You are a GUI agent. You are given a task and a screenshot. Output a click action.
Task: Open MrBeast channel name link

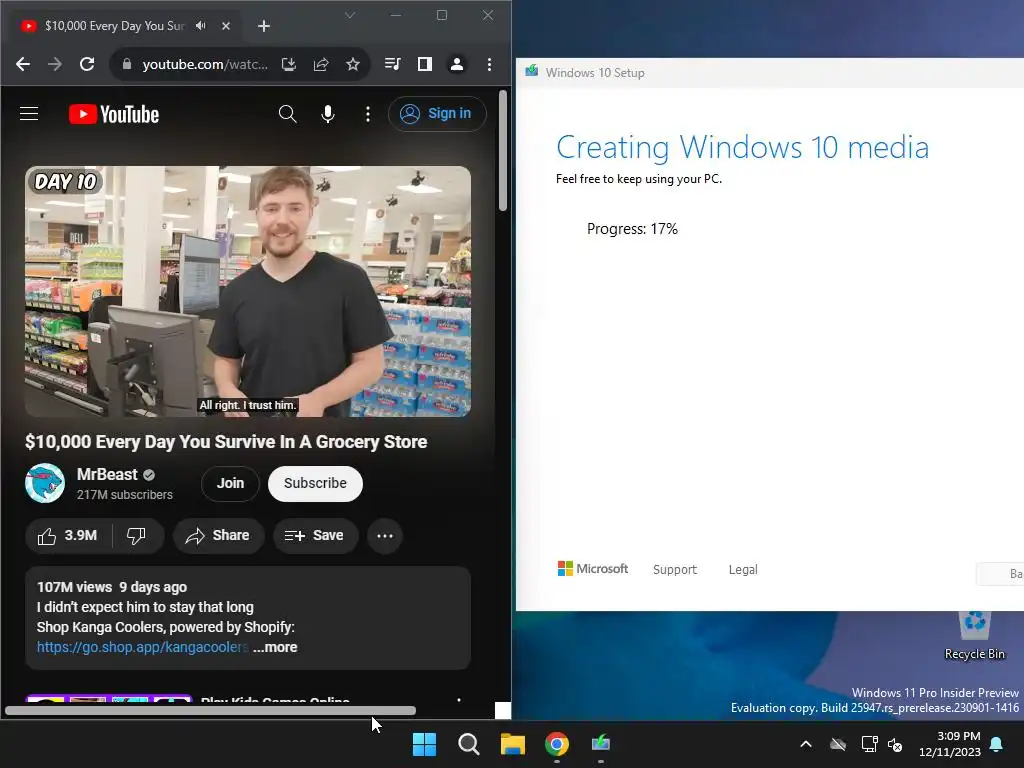[107, 474]
